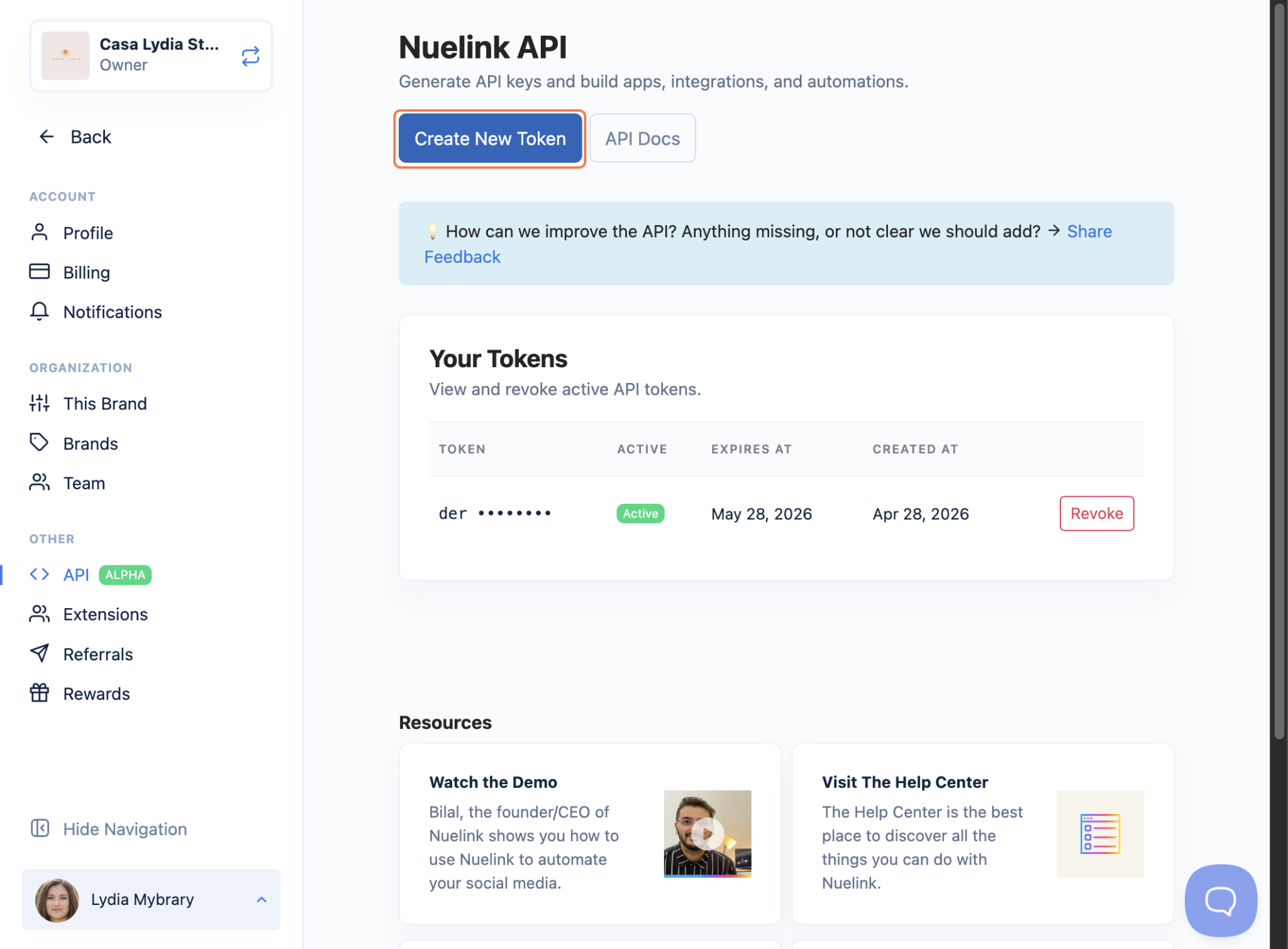The height and width of the screenshot is (949, 1288).
Task: Open Extensions in the sidebar
Action: pyautogui.click(x=105, y=614)
